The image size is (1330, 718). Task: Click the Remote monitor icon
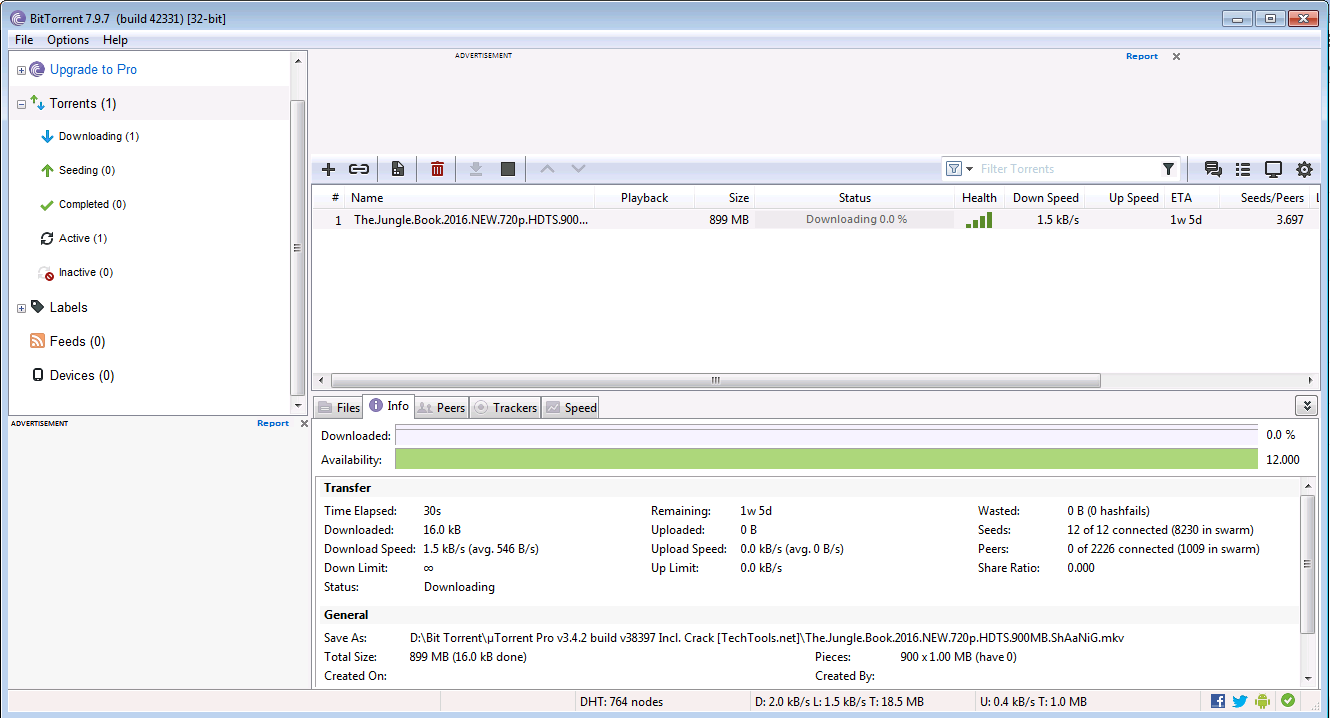[1273, 169]
